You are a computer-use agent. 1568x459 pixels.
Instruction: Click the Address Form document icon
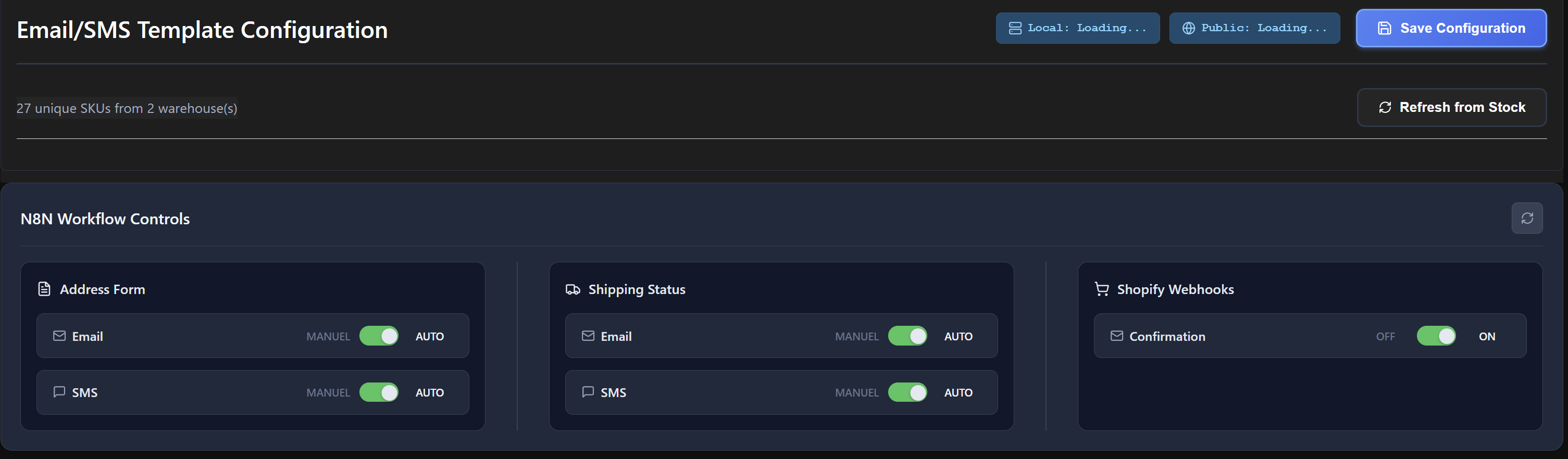(44, 289)
